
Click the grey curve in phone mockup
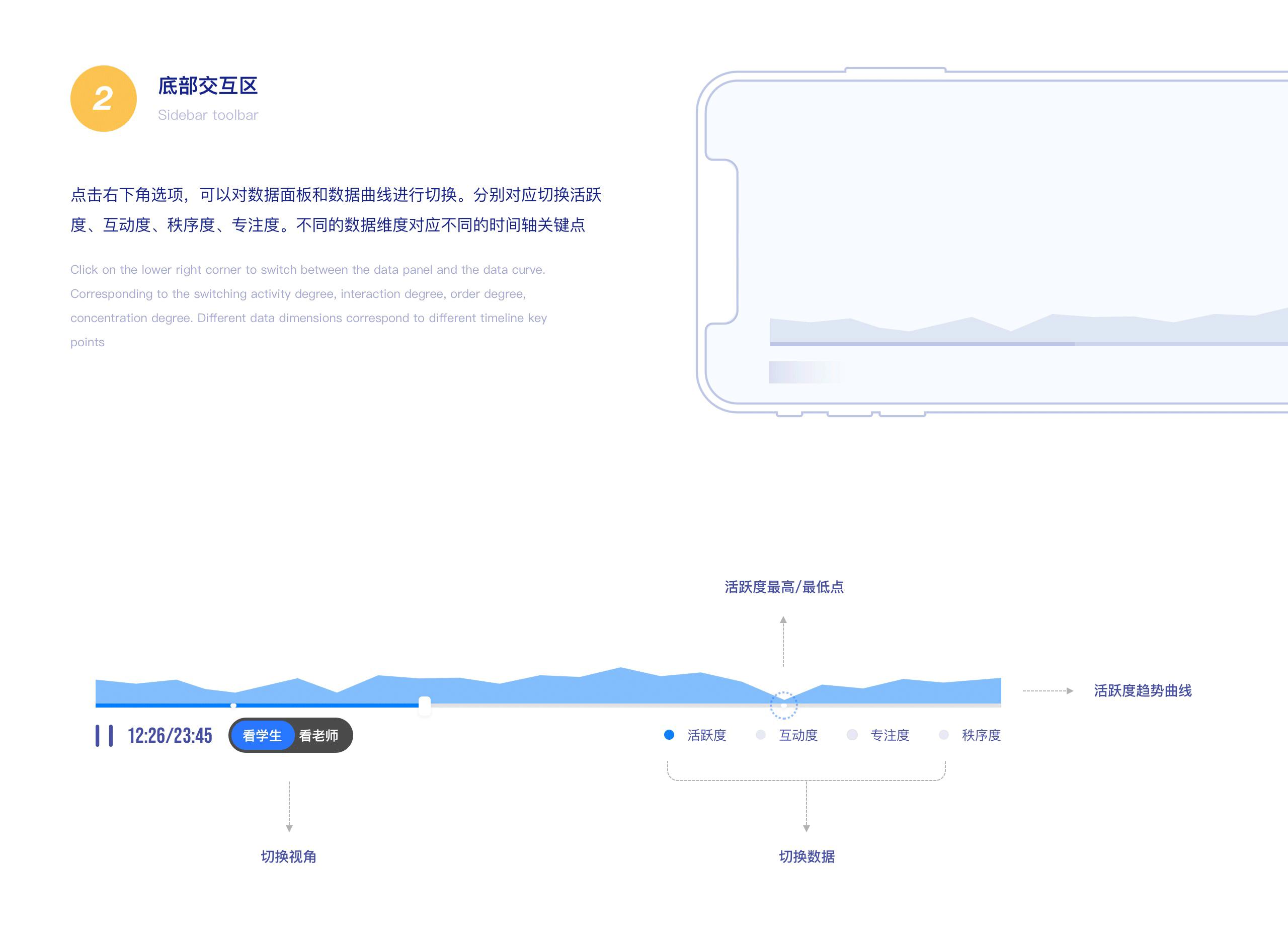coord(1028,326)
